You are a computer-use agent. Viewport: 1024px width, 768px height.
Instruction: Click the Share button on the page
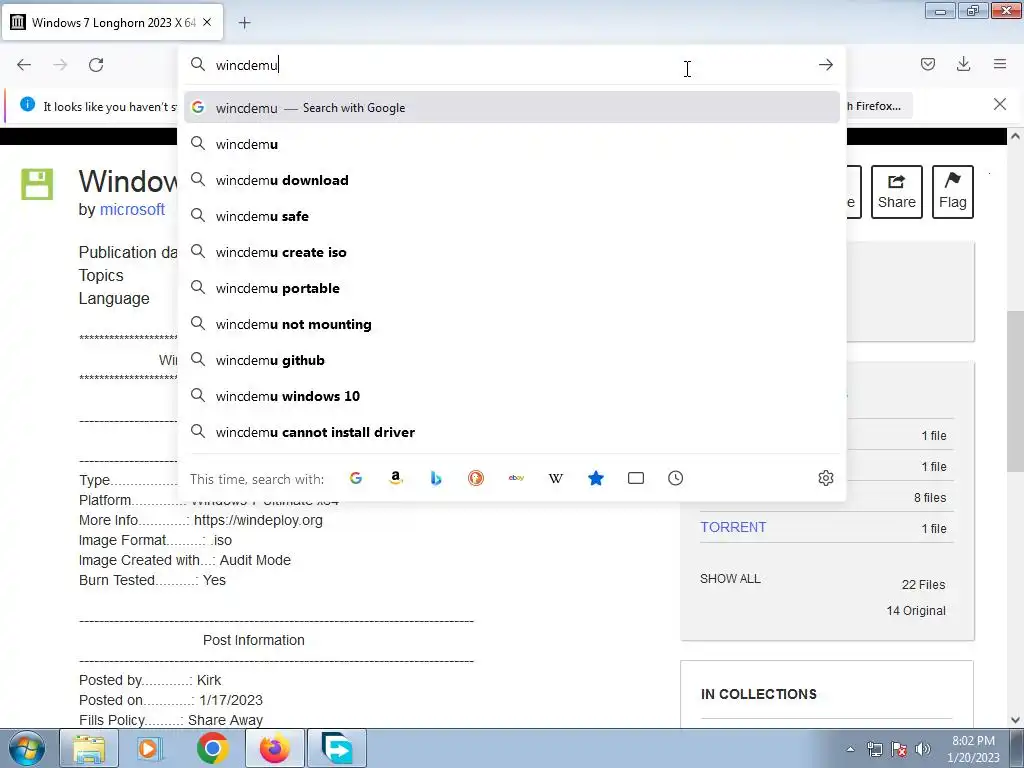point(897,191)
